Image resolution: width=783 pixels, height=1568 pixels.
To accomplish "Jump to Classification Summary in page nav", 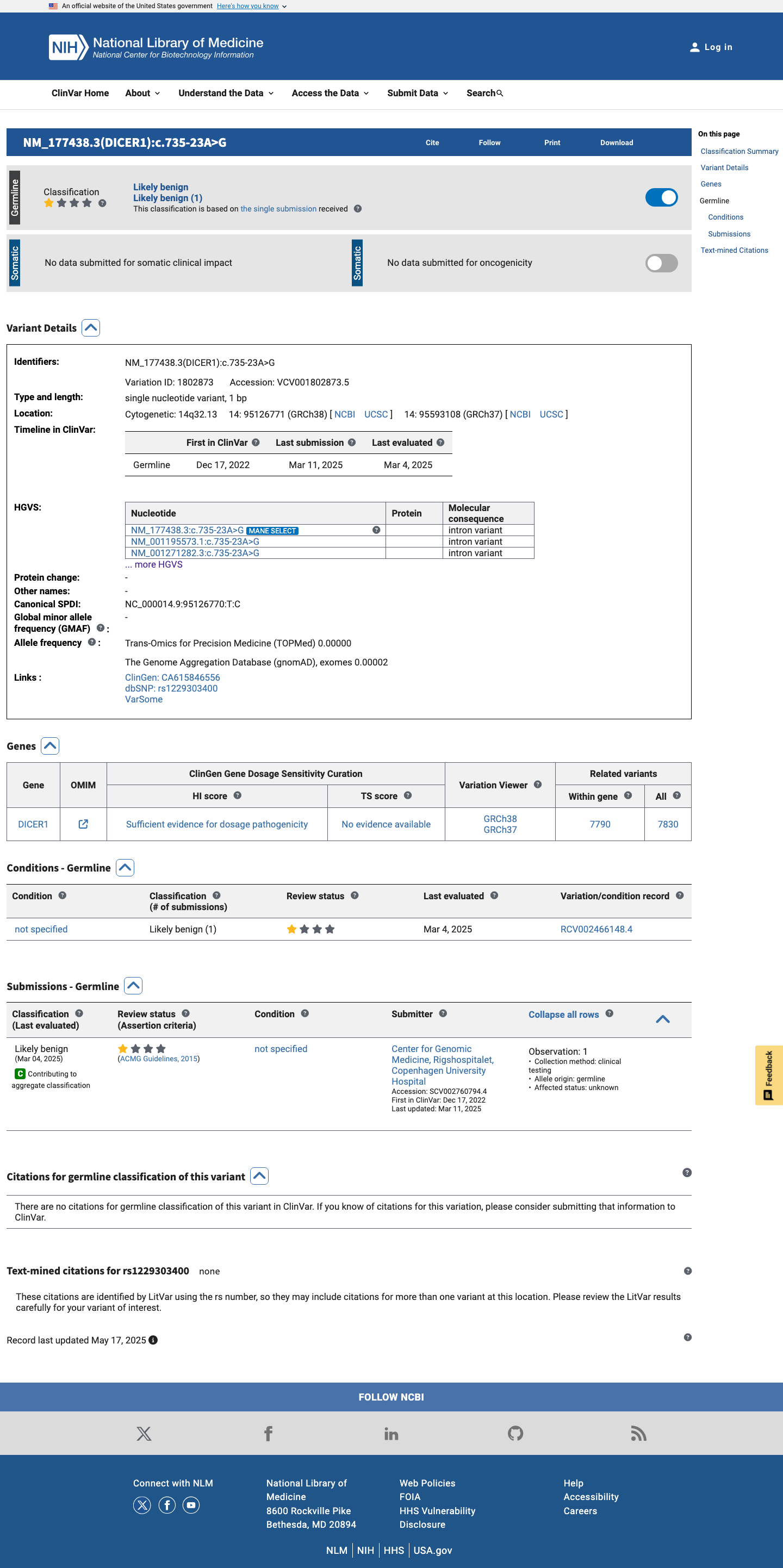I will [739, 151].
